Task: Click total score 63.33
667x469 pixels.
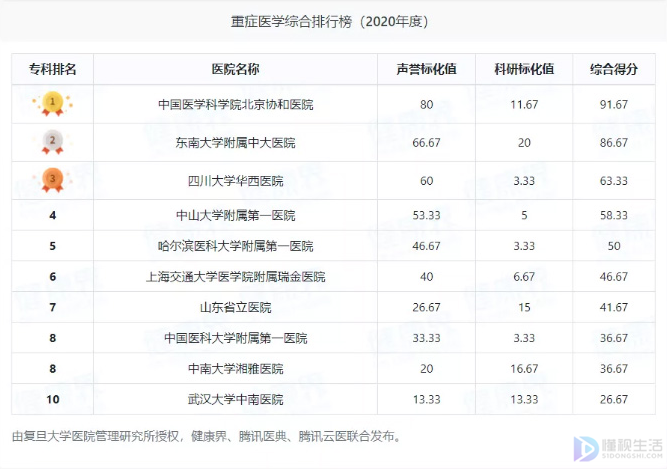Action: point(614,181)
